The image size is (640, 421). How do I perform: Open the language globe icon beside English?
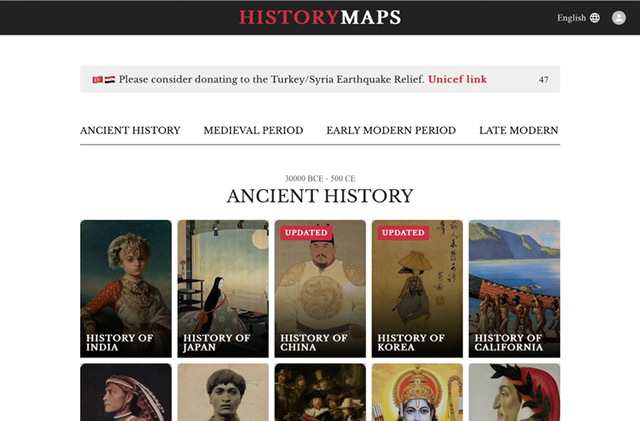pos(595,18)
